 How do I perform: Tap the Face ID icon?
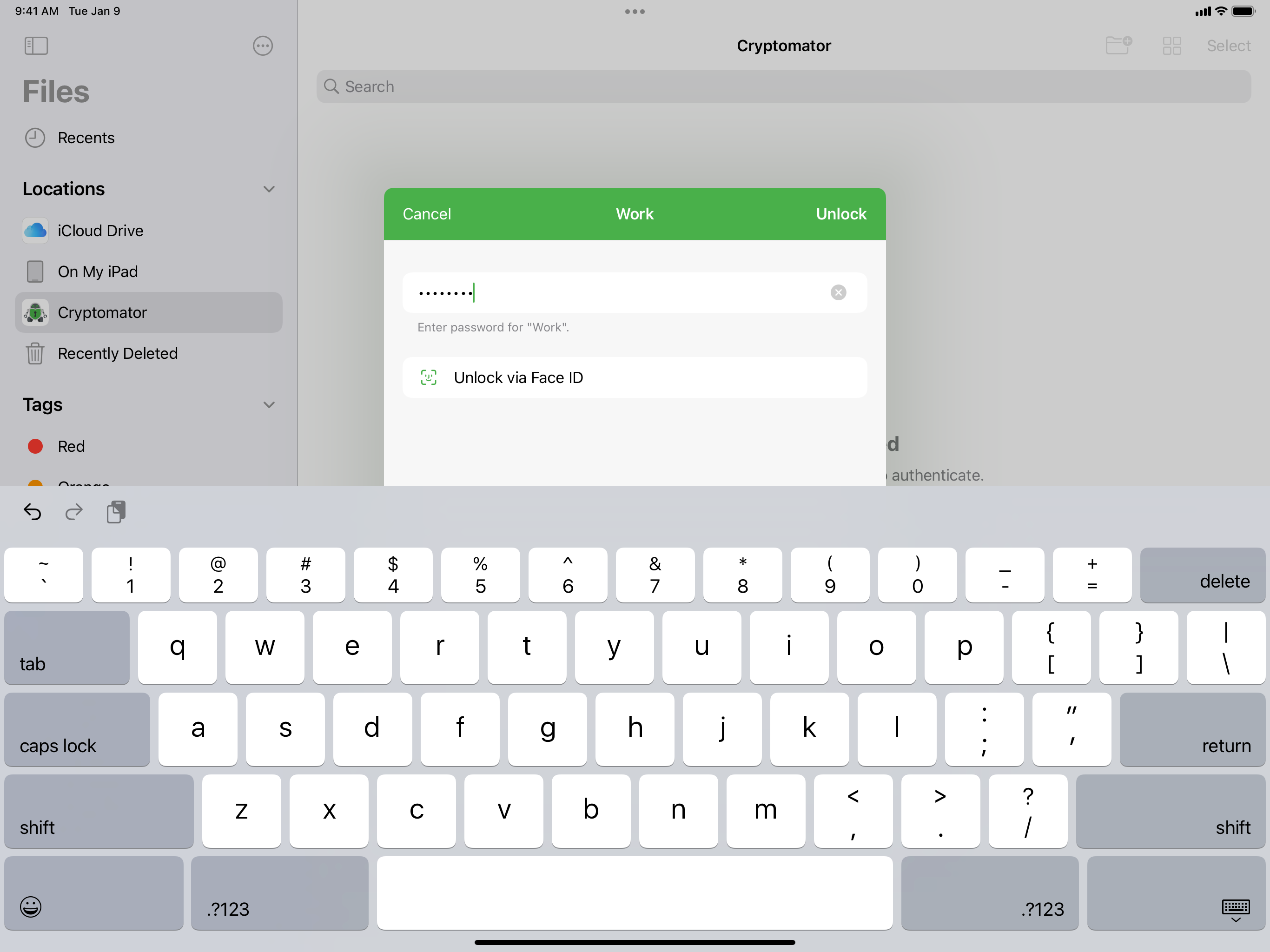pyautogui.click(x=428, y=377)
